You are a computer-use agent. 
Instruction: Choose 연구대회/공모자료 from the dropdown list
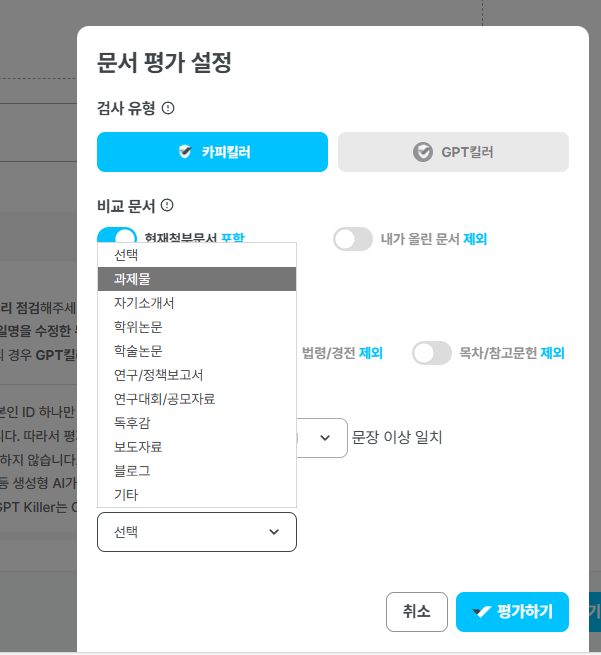click(197, 399)
